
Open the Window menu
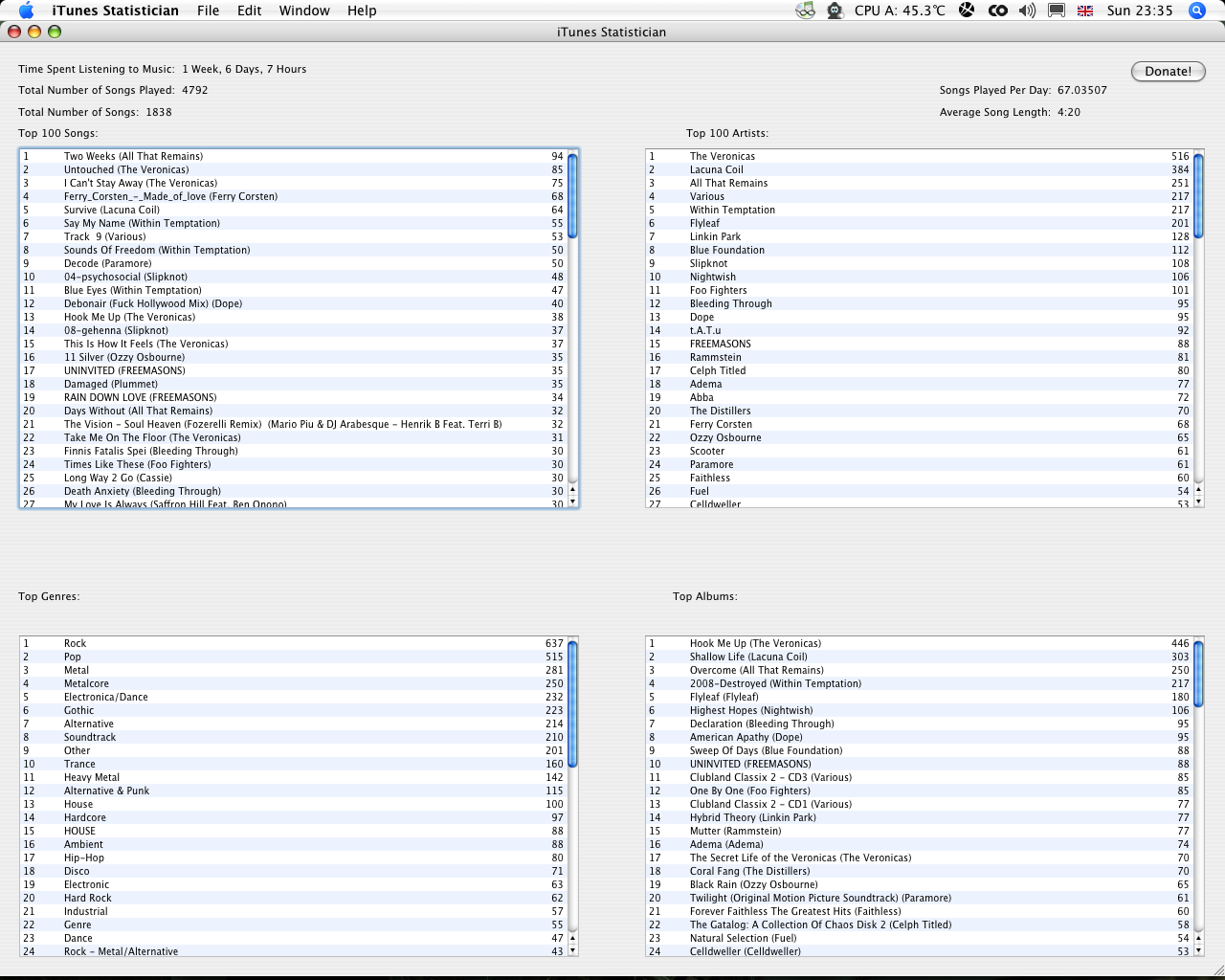[x=304, y=11]
